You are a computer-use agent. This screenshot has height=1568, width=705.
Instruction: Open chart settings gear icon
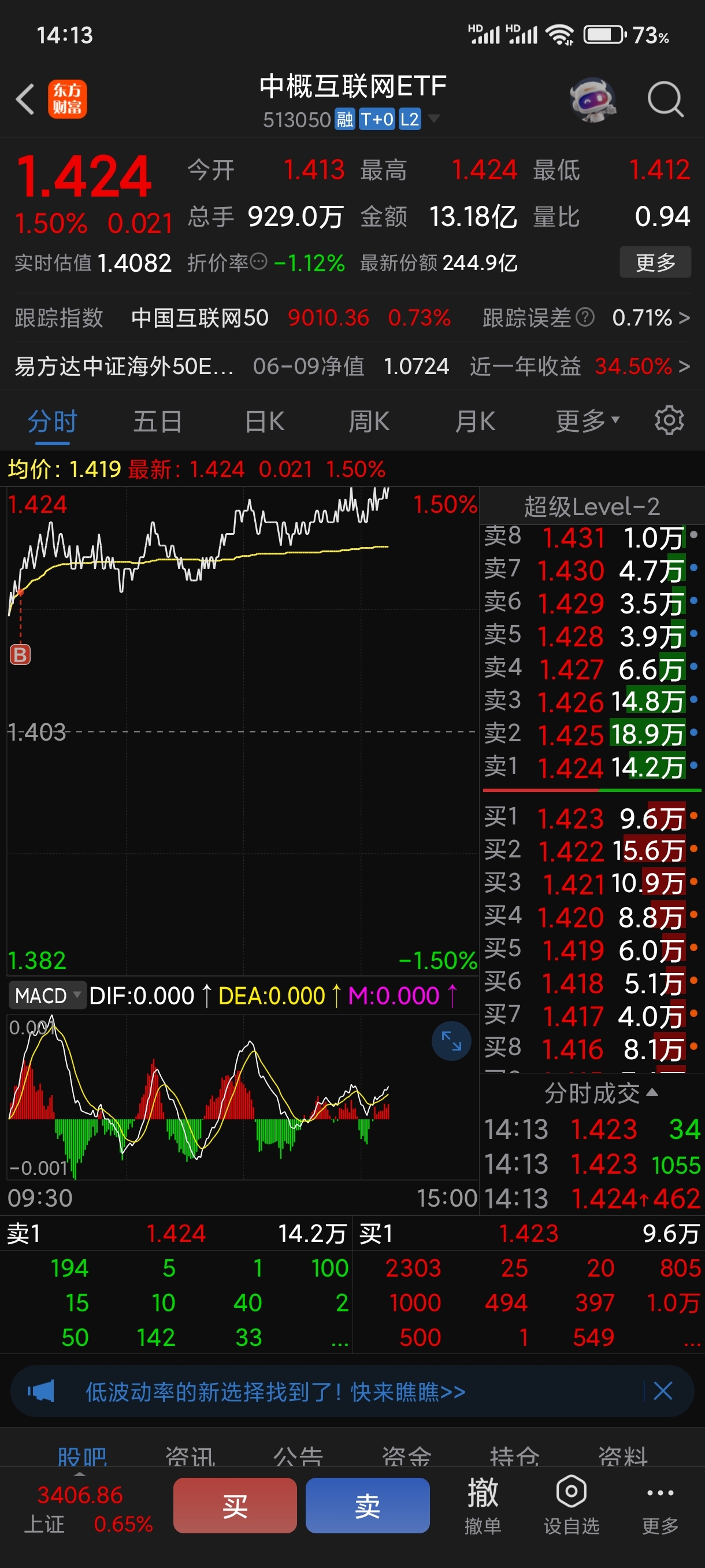[669, 420]
